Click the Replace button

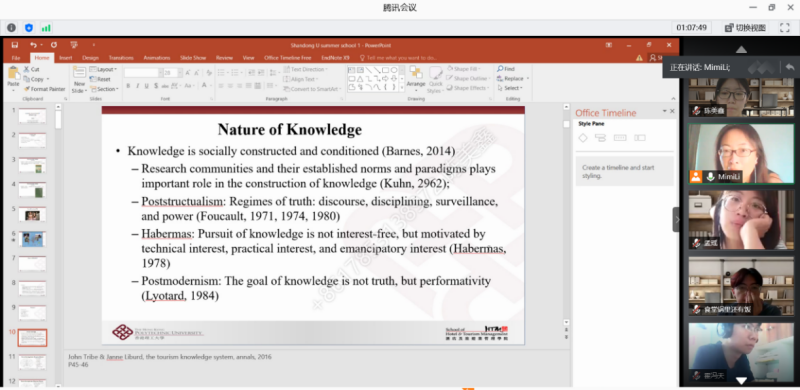tap(513, 78)
